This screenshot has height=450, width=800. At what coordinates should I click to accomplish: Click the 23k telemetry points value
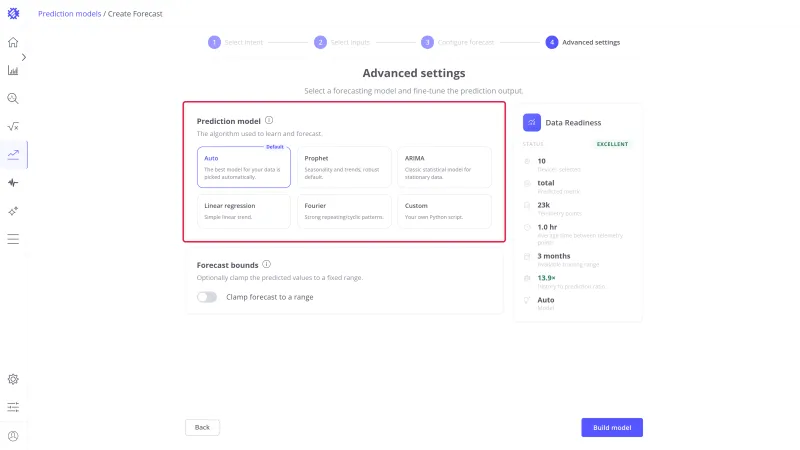tap(543, 205)
